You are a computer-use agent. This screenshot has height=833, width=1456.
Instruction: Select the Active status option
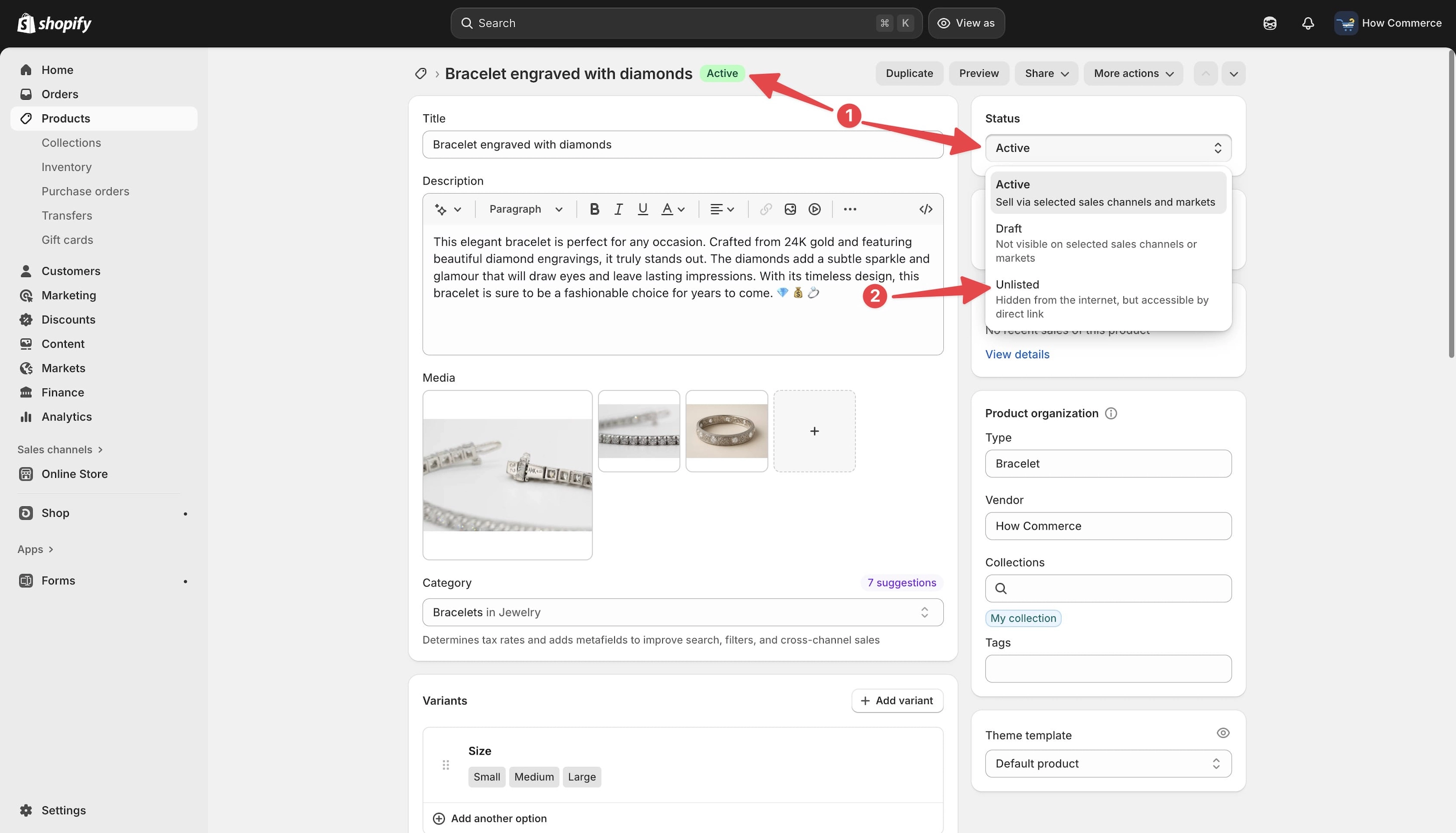1108,193
